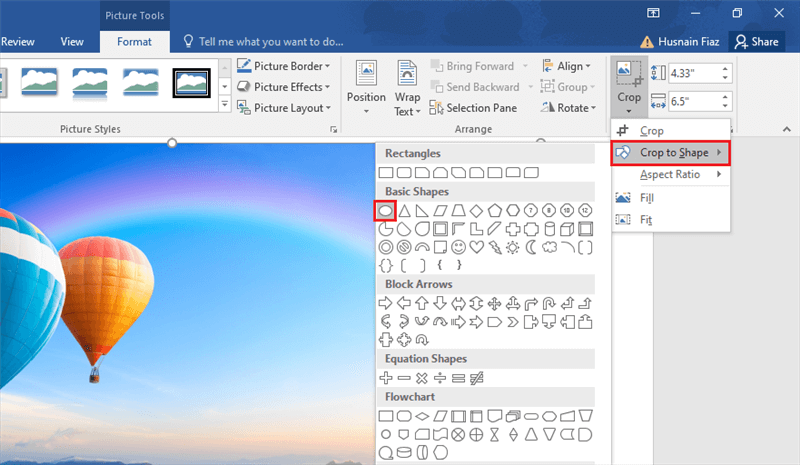
Task: Click the shape width field showing 6.5"
Action: [x=693, y=101]
